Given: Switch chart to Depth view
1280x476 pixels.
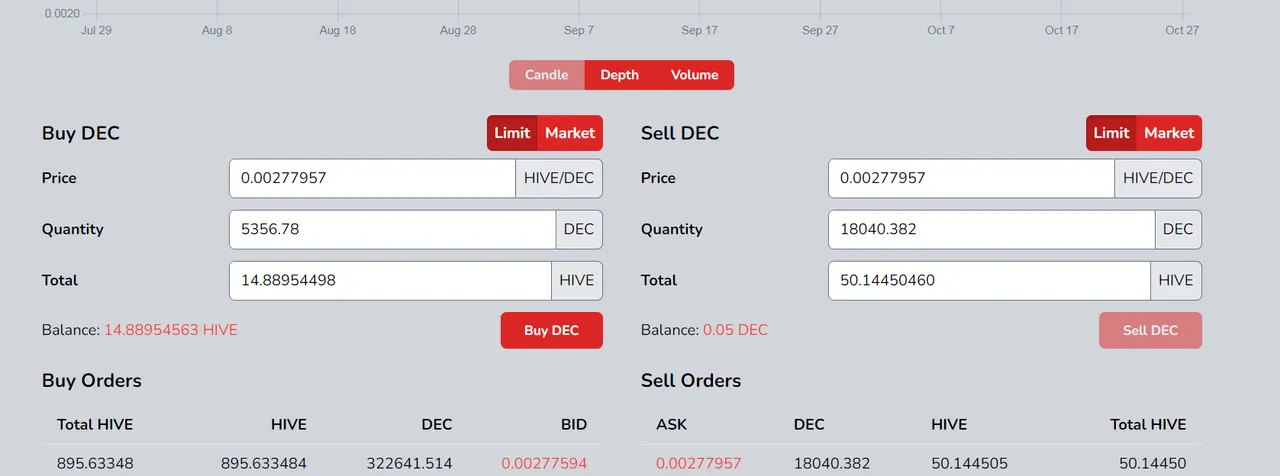Looking at the screenshot, I should [x=619, y=75].
